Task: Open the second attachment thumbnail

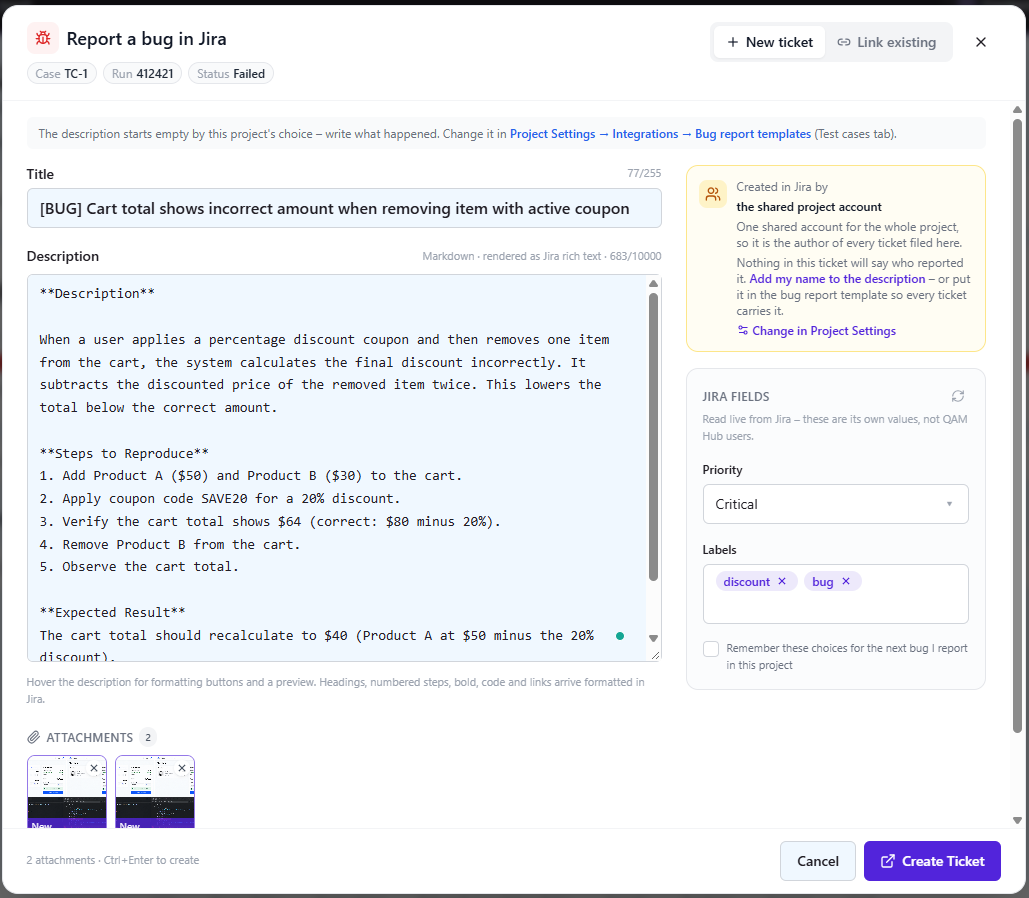Action: click(155, 794)
